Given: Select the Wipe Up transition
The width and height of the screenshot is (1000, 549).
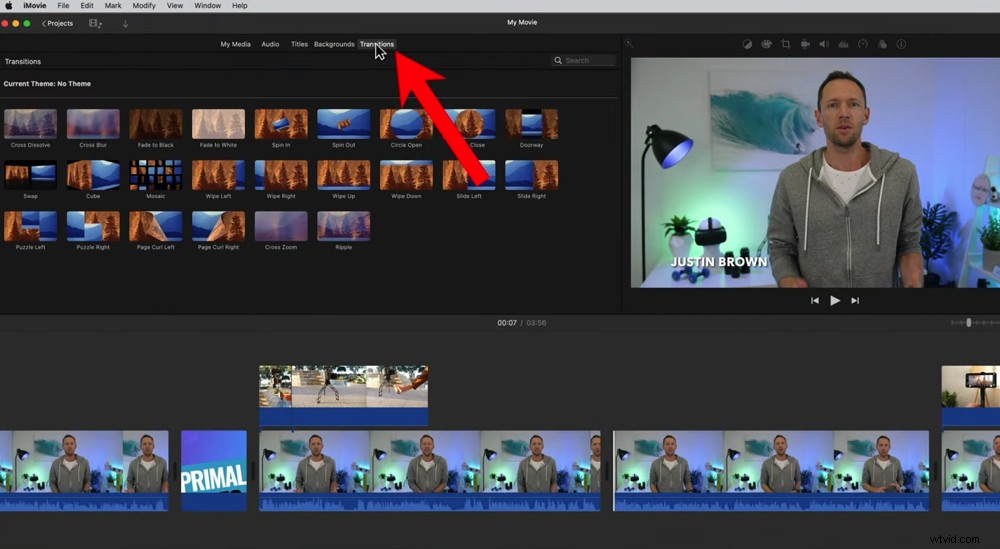Looking at the screenshot, I should click(x=344, y=175).
